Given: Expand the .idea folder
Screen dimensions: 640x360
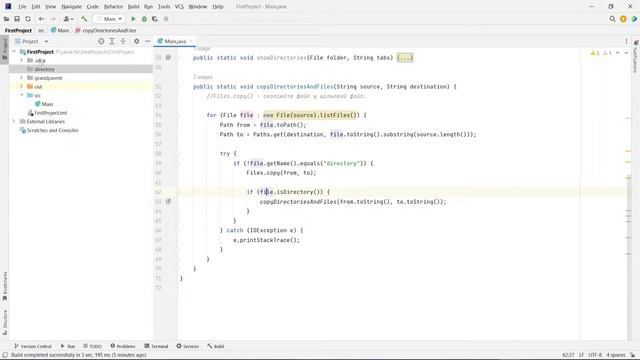Looking at the screenshot, I should click(22, 60).
